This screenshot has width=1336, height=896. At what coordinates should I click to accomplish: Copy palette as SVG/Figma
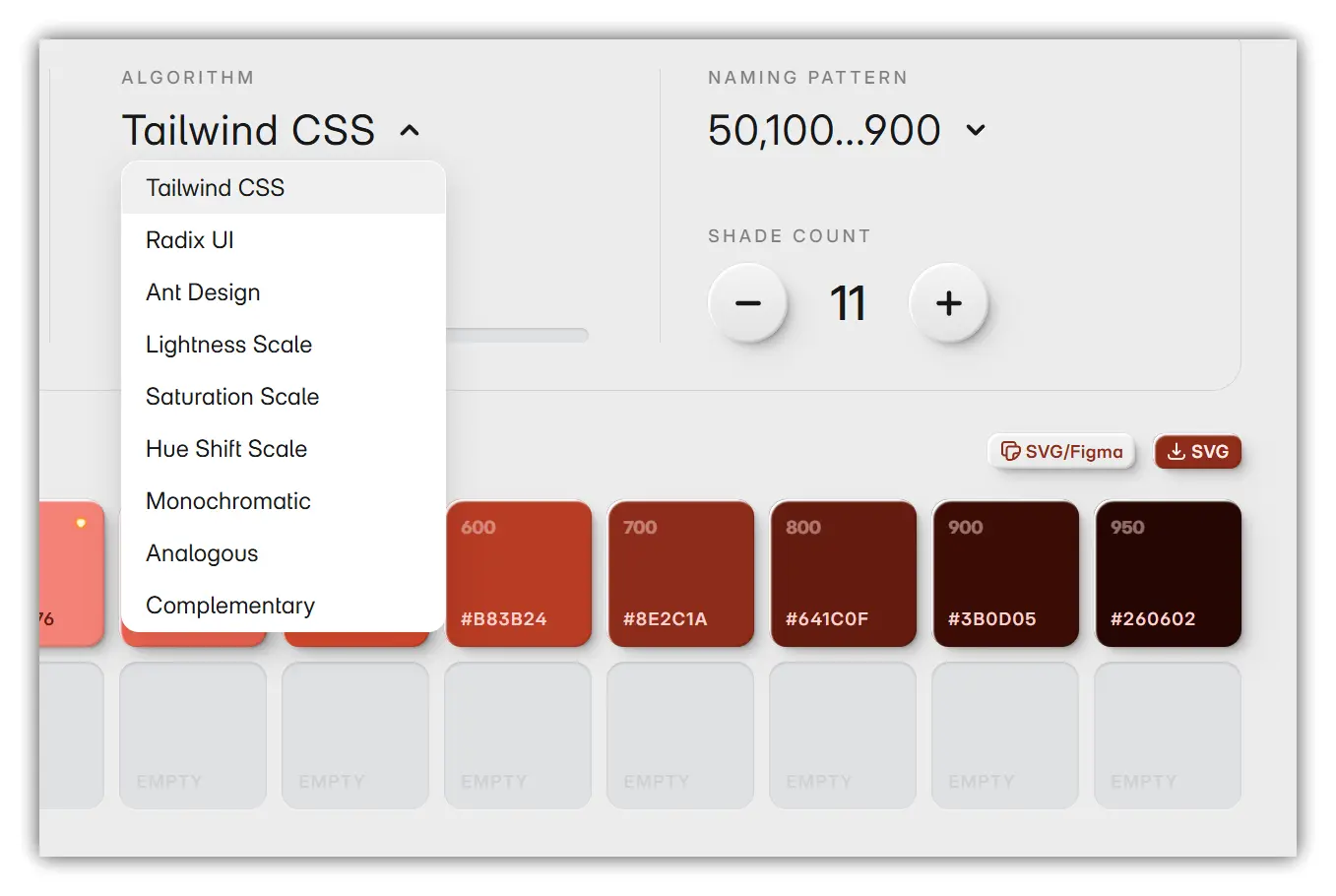1061,451
